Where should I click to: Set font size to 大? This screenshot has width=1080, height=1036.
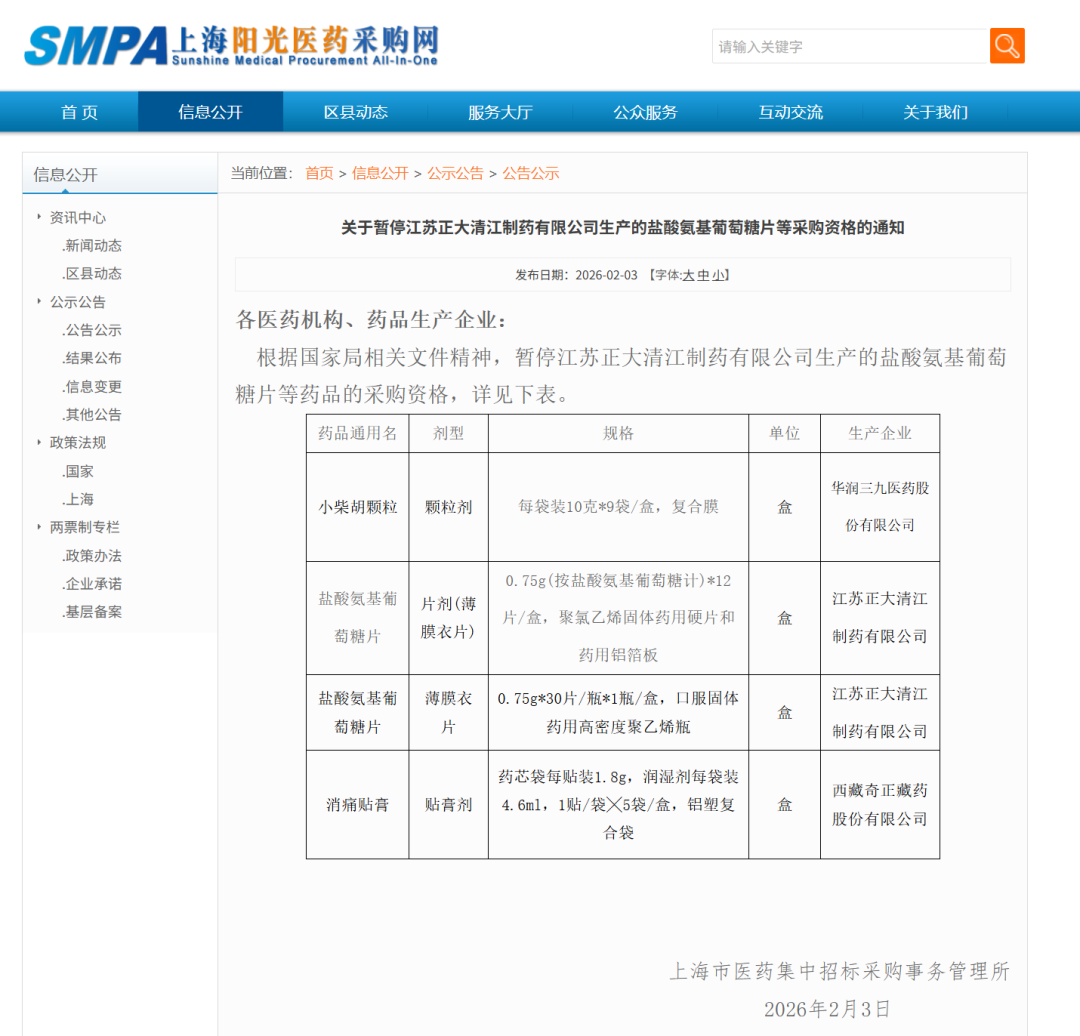688,276
